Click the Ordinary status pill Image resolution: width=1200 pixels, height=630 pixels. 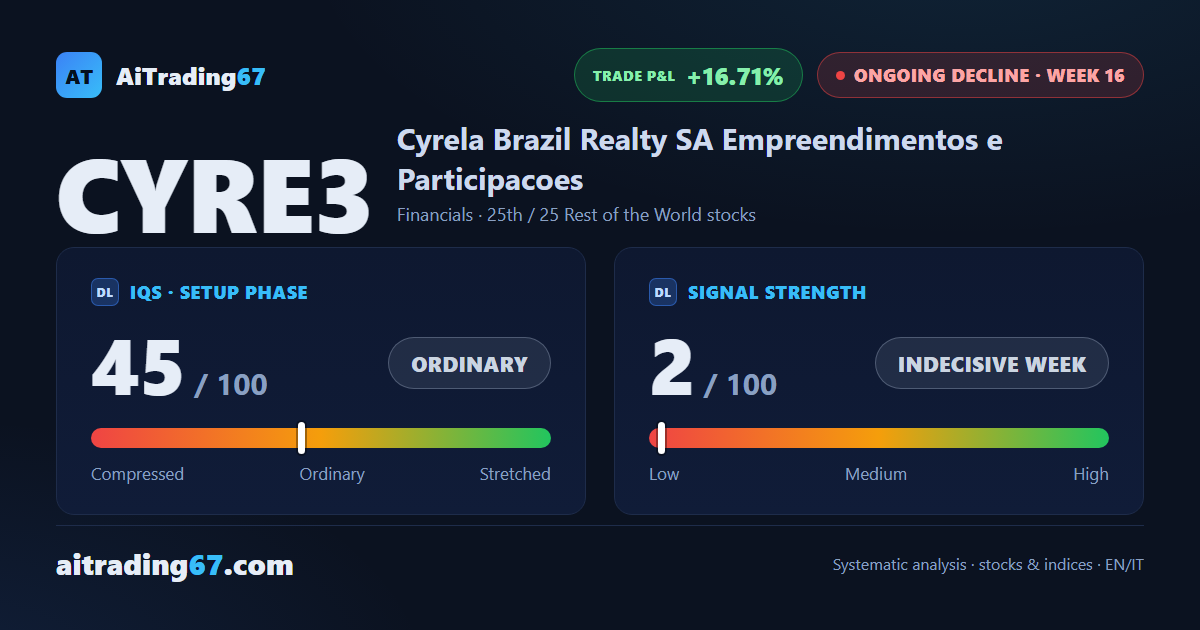click(469, 363)
